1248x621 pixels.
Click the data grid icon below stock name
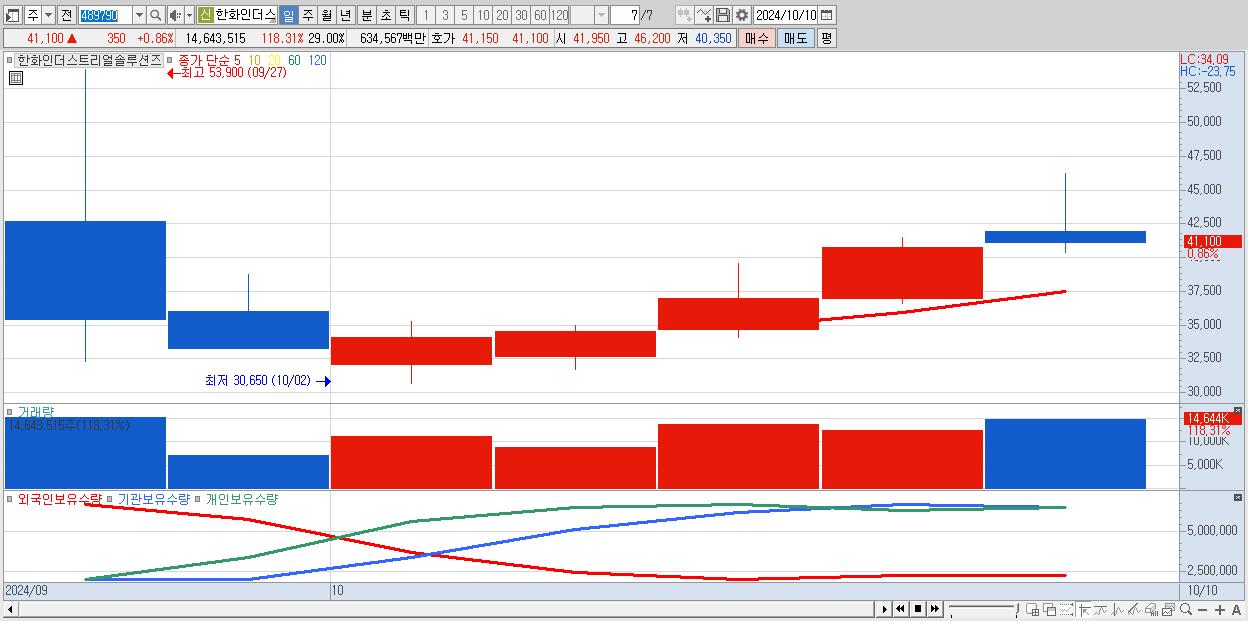(x=16, y=77)
